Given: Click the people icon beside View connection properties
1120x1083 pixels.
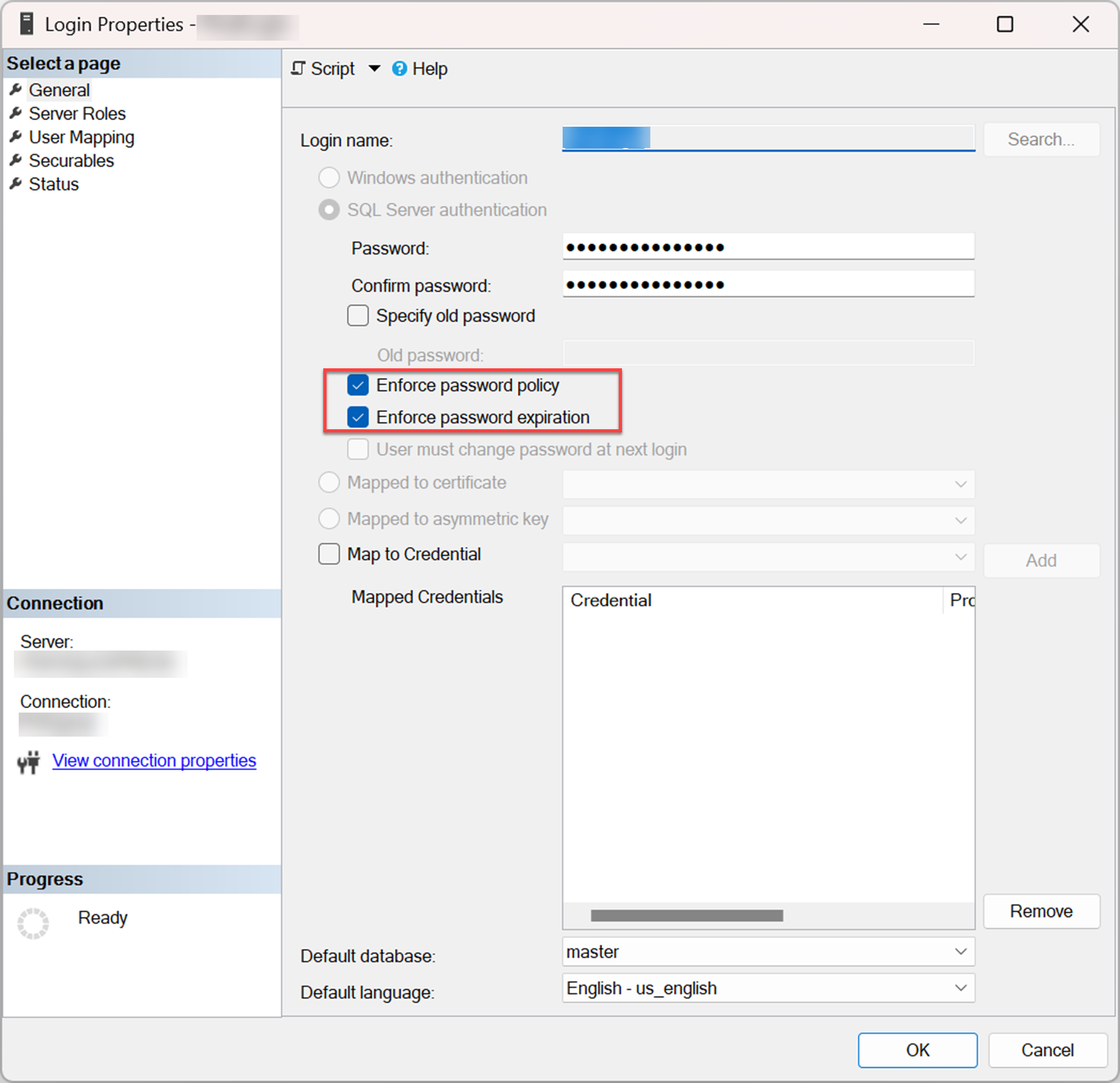Looking at the screenshot, I should pyautogui.click(x=27, y=762).
